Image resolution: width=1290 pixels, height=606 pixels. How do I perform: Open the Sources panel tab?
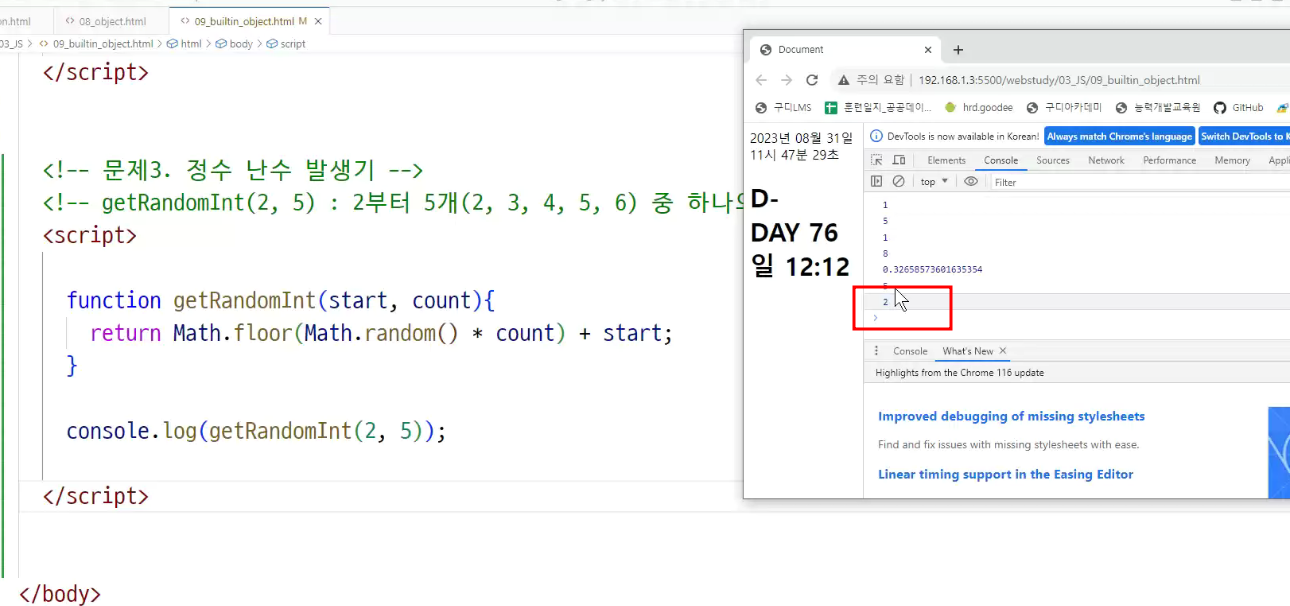[1053, 160]
